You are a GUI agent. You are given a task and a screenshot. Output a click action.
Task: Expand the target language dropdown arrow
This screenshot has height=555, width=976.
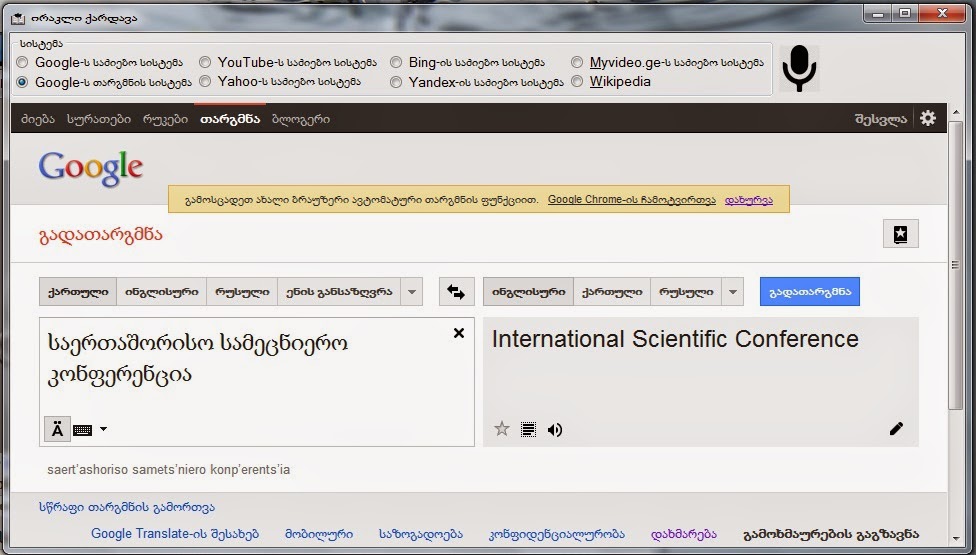pyautogui.click(x=733, y=292)
